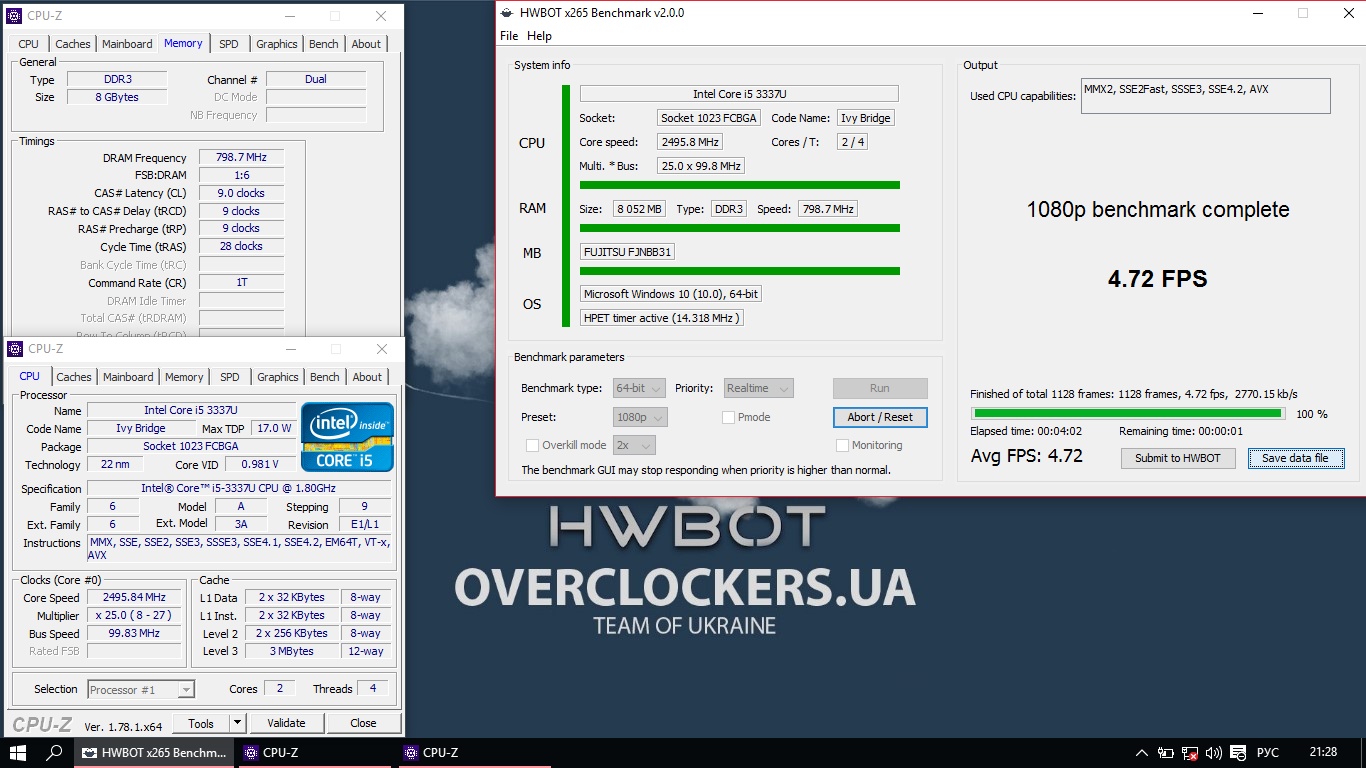Viewport: 1366px width, 768px height.
Task: Click the Level 3 cache 3 MBytes value
Action: [x=292, y=651]
